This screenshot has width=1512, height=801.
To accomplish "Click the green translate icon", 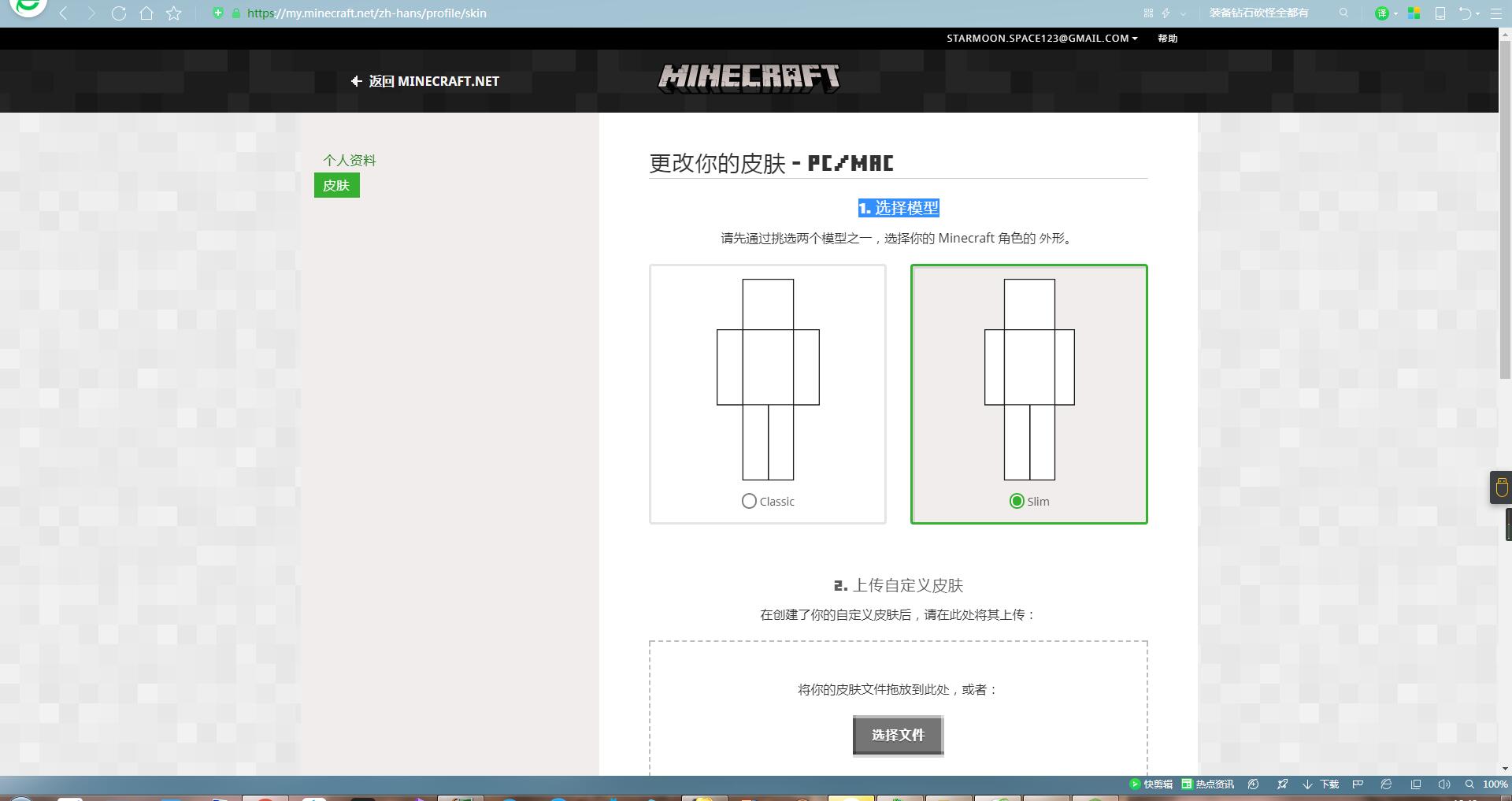I will pyautogui.click(x=1381, y=13).
